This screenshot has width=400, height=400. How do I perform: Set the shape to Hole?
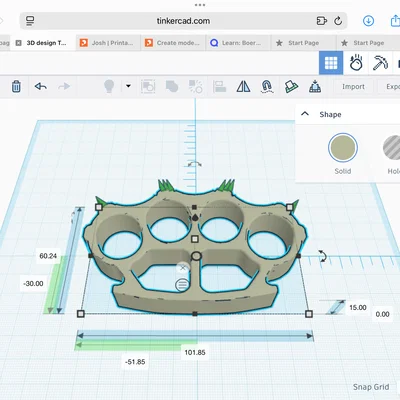(392, 148)
